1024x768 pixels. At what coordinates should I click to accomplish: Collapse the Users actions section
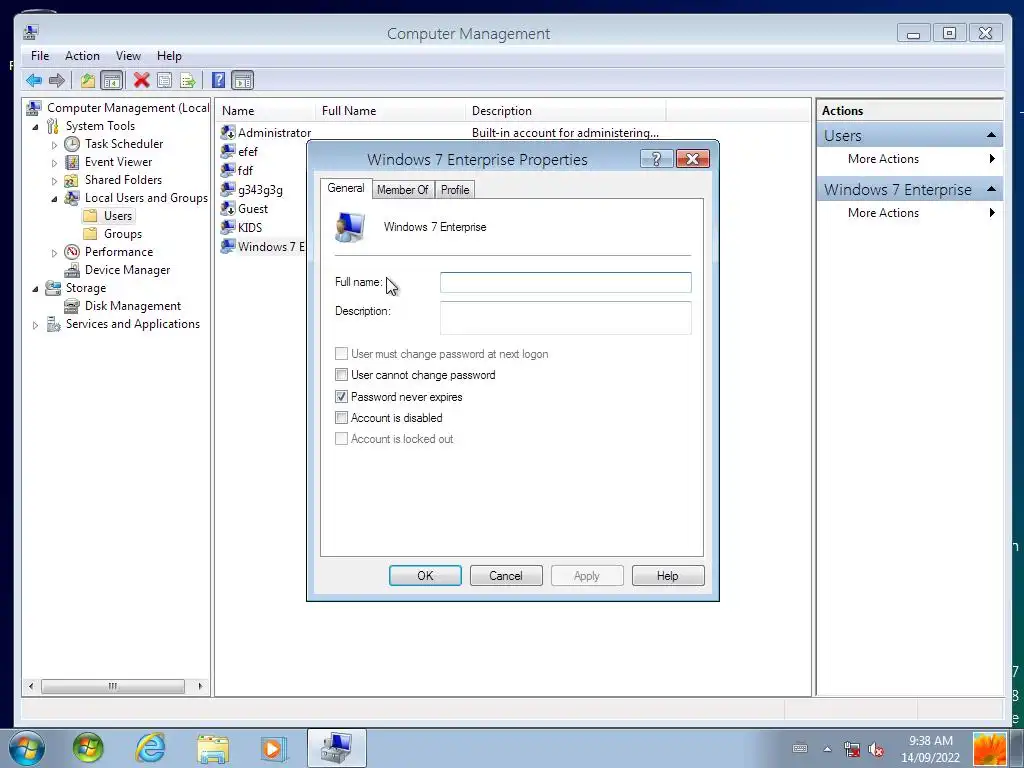click(991, 135)
